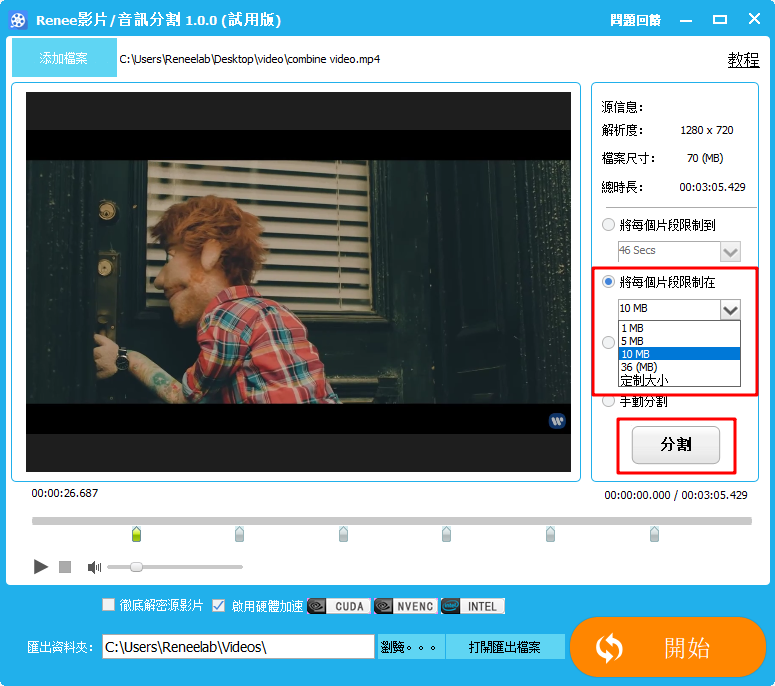Select 手動分割 radio button
775x686 pixels.
coord(608,400)
